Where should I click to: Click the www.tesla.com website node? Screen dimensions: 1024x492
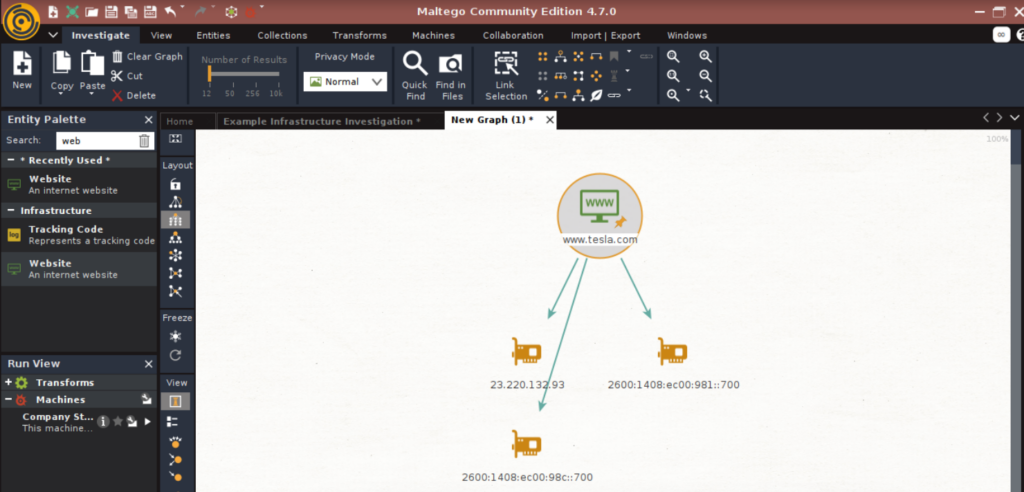(x=600, y=216)
